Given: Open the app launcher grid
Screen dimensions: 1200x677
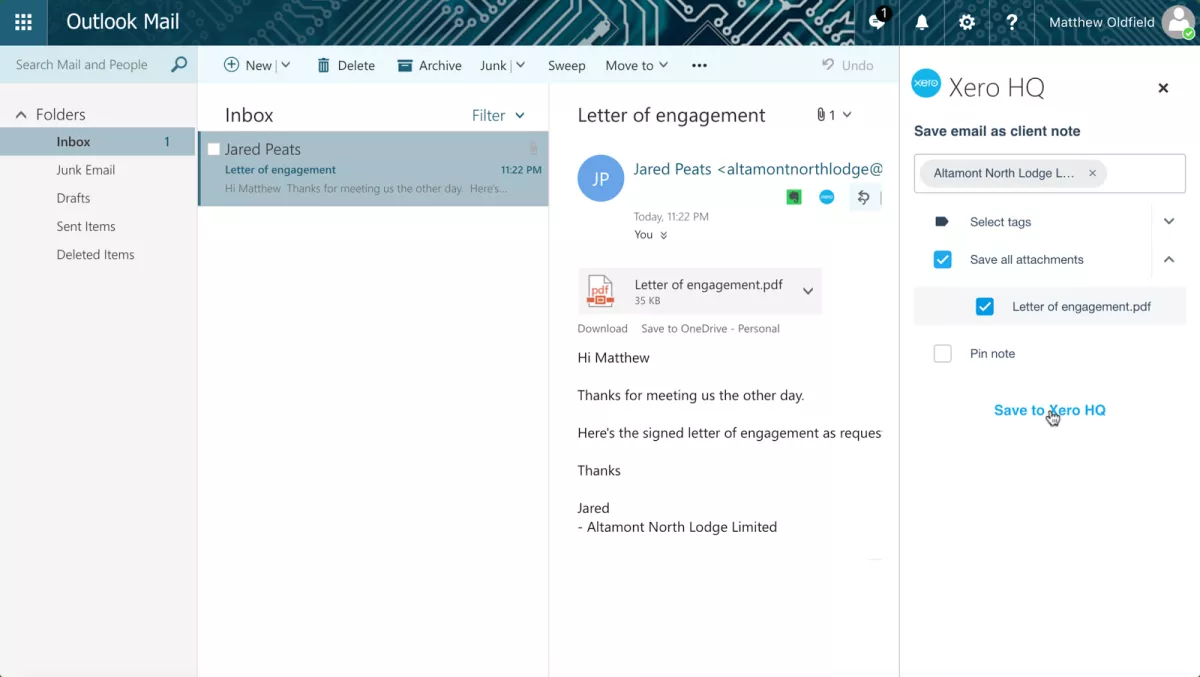Looking at the screenshot, I should pyautogui.click(x=23, y=22).
